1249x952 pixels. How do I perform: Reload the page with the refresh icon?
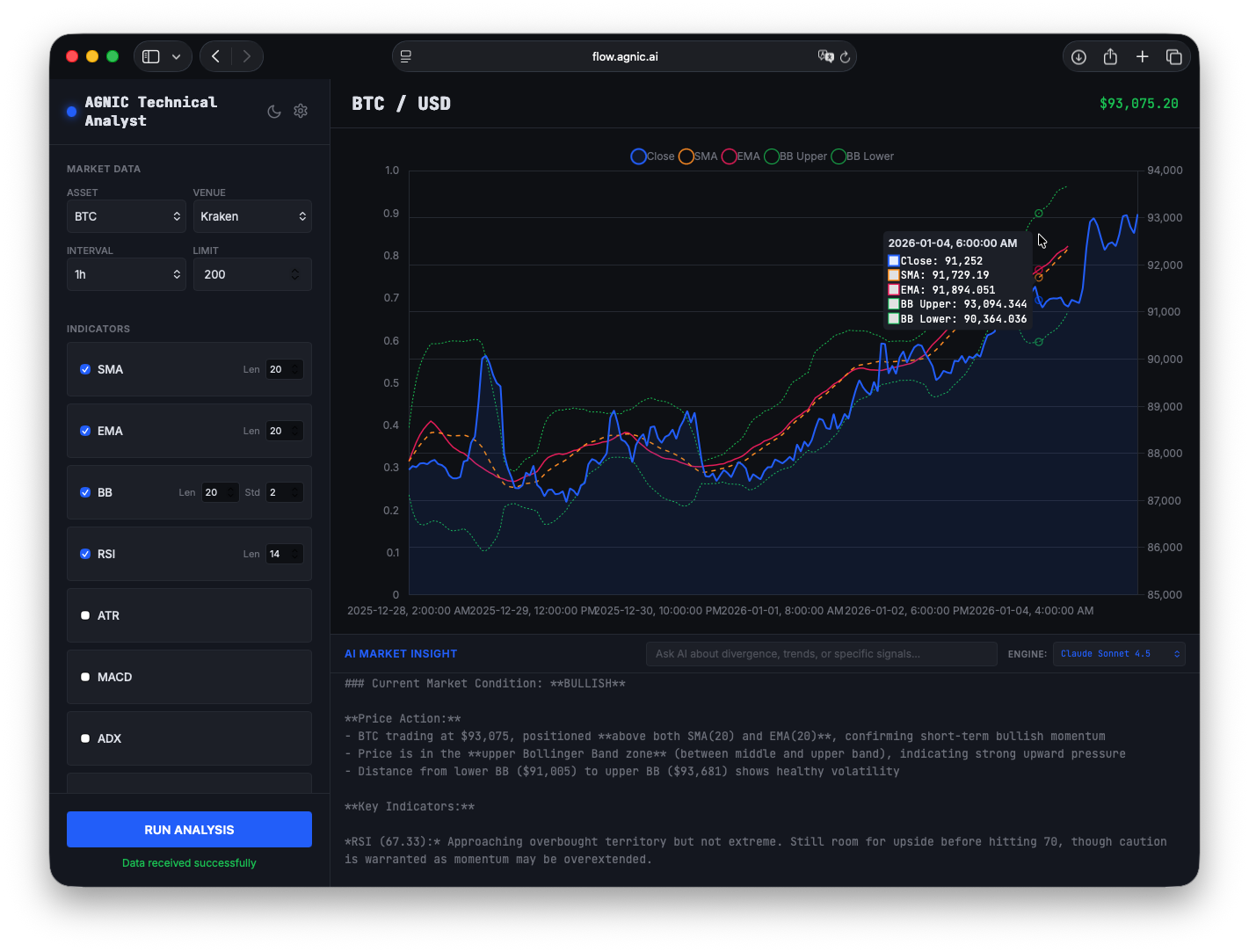coord(846,56)
